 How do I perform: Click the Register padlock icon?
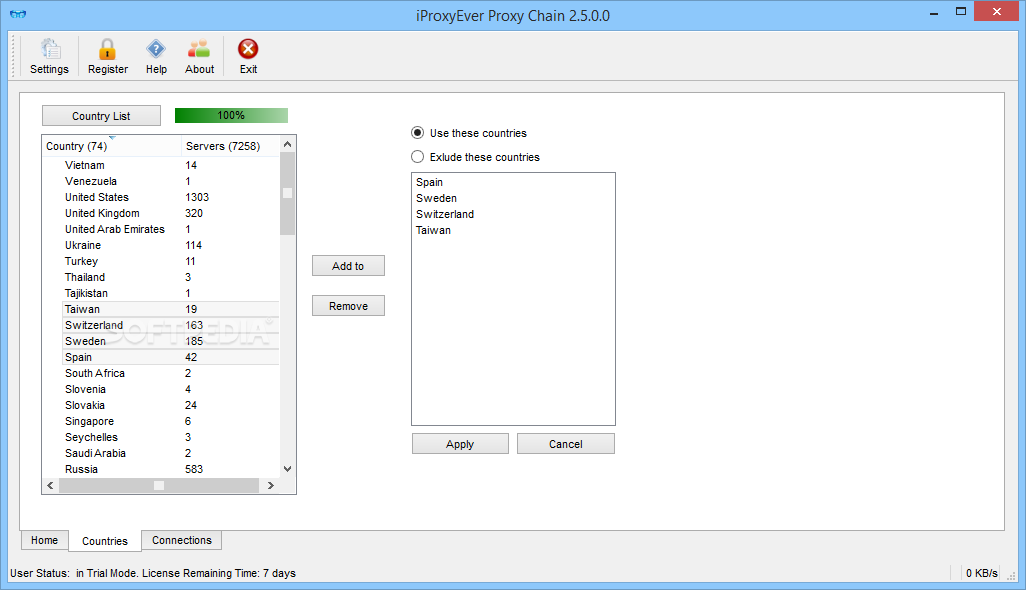(x=107, y=56)
